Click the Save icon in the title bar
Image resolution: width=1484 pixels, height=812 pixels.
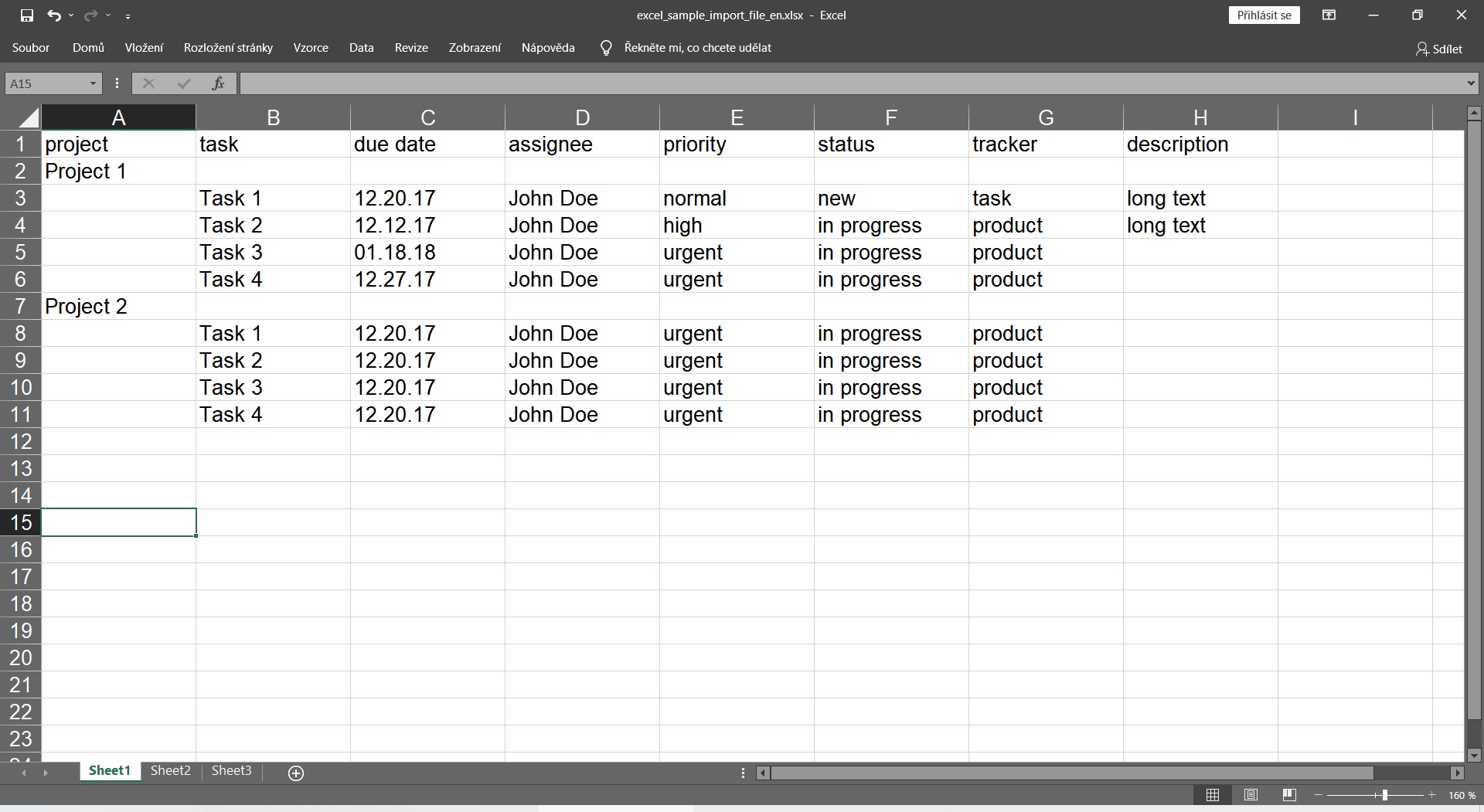pos(27,15)
